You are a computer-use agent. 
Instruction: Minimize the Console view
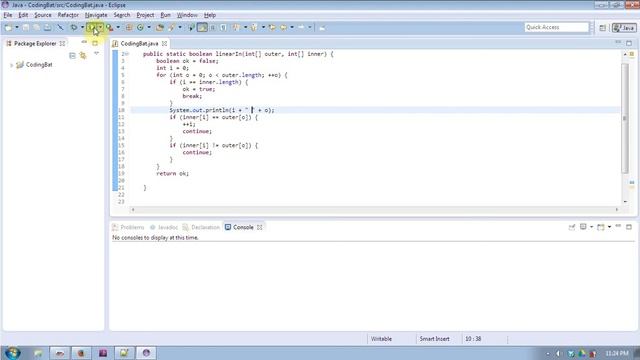click(618, 226)
